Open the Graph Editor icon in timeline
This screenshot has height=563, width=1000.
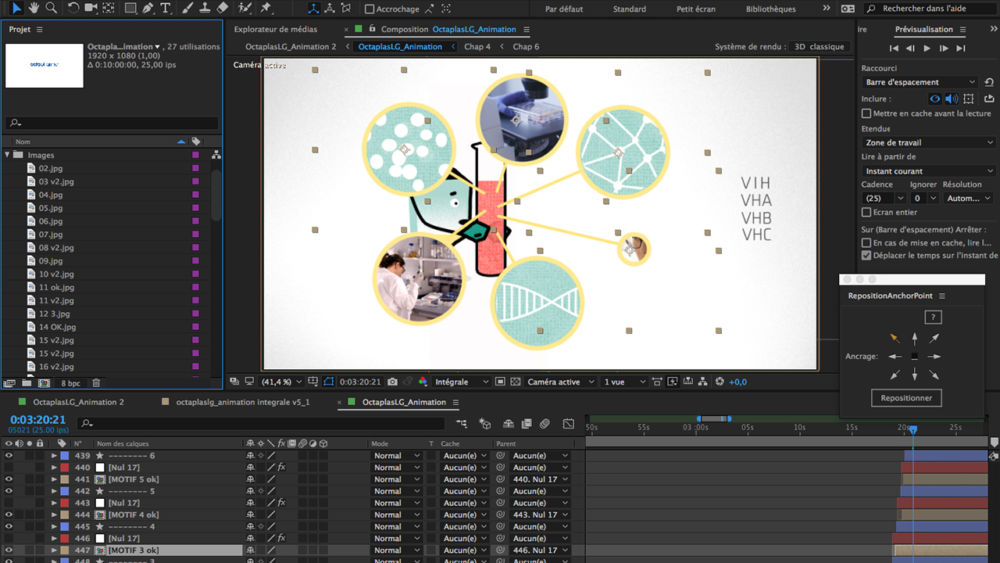(568, 423)
